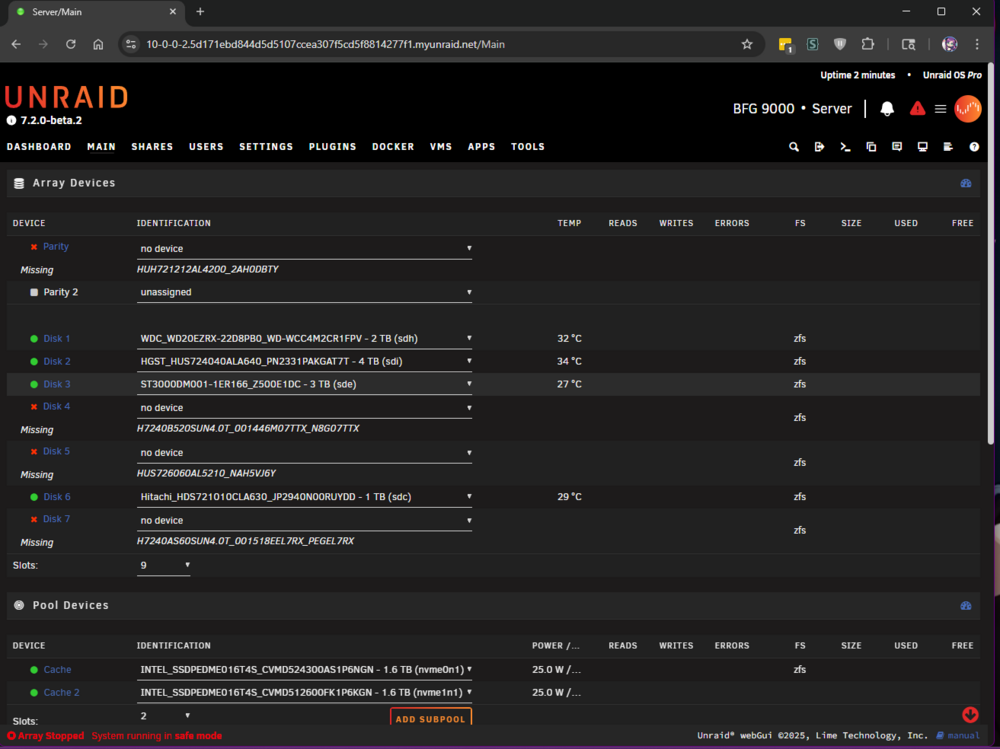Open the notifications bell icon
1000x749 pixels.
click(886, 109)
